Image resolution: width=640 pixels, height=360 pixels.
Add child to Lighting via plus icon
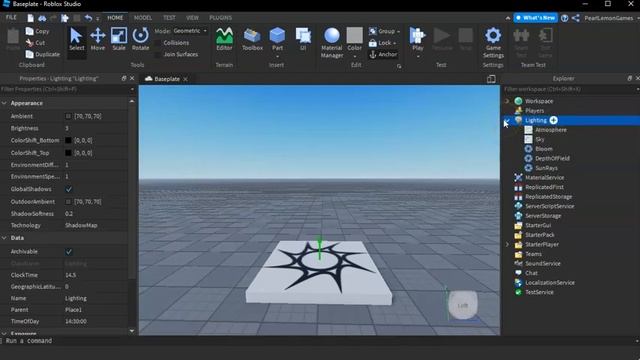pyautogui.click(x=553, y=120)
